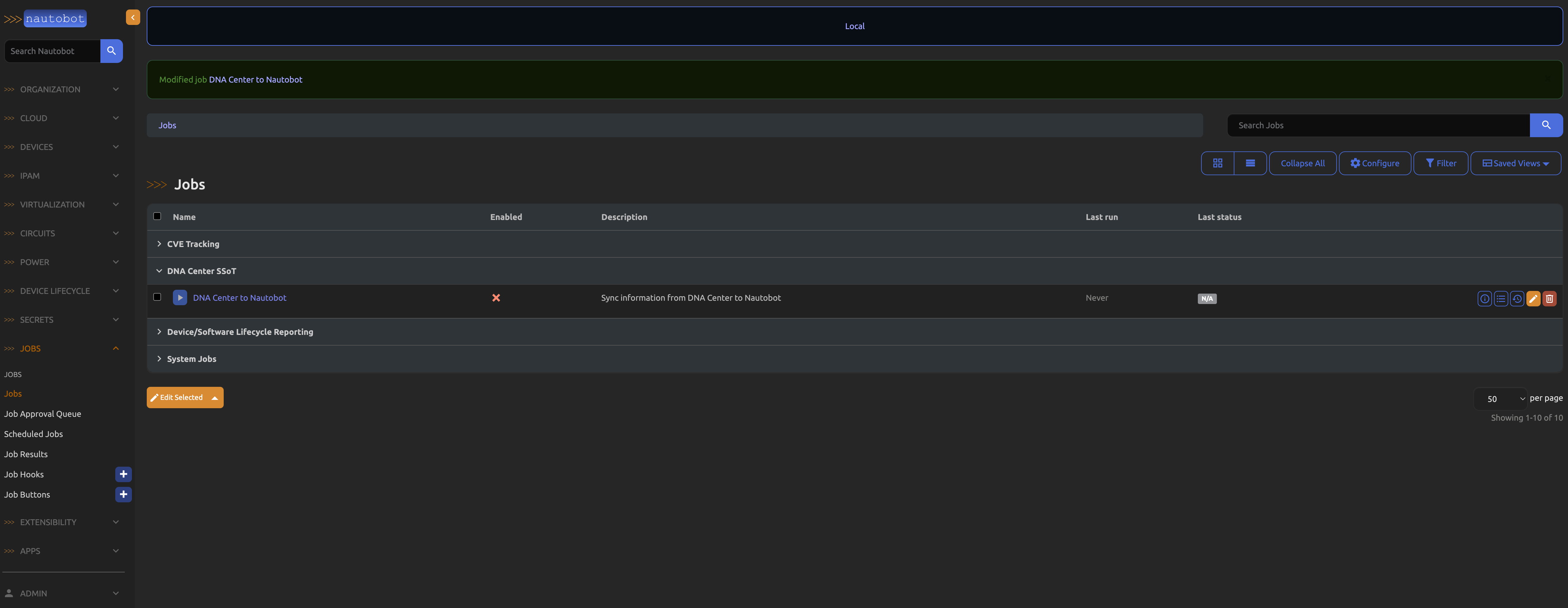Add a new Job Hook
This screenshot has width=1568, height=608.
coord(123,474)
